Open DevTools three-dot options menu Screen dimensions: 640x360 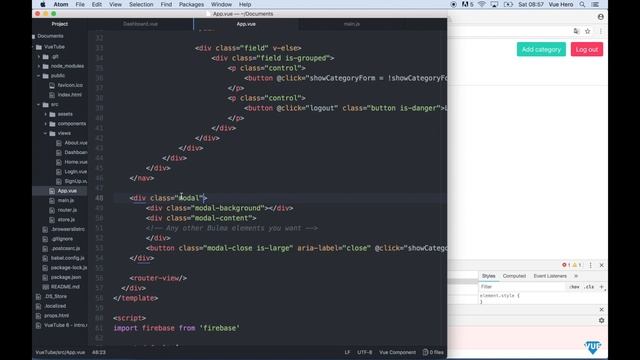click(591, 265)
